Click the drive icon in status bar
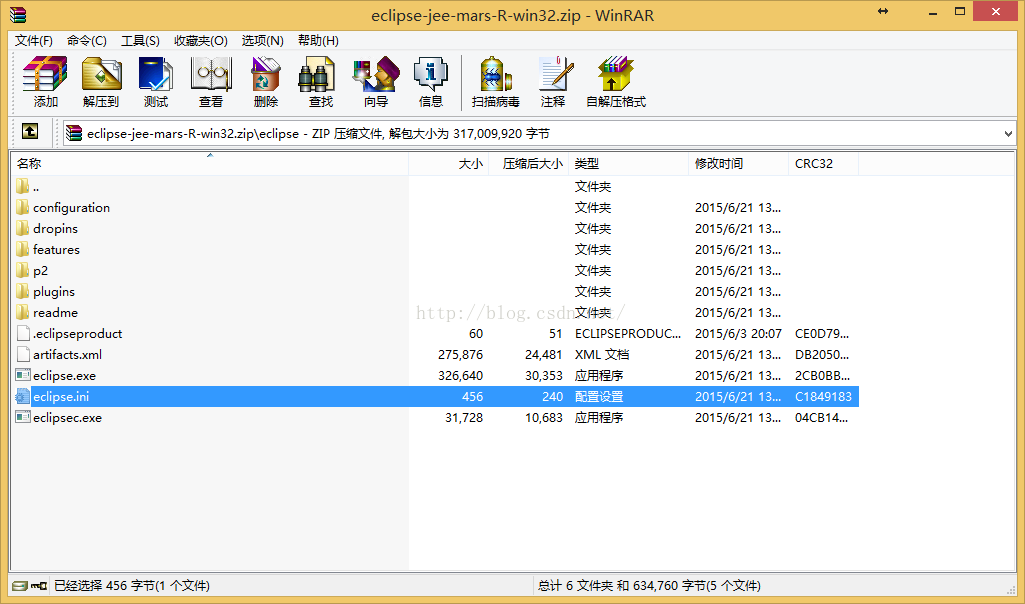This screenshot has width=1025, height=604. [x=20, y=586]
